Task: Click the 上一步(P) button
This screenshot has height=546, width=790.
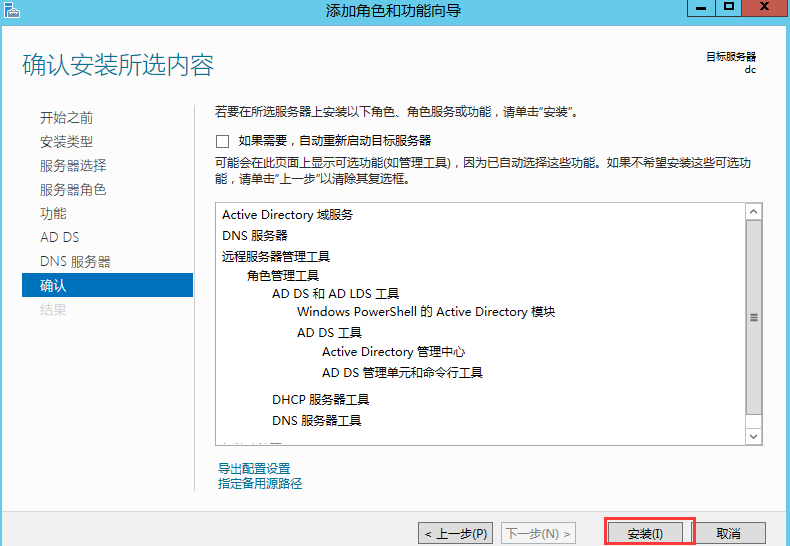Action: pyautogui.click(x=455, y=533)
